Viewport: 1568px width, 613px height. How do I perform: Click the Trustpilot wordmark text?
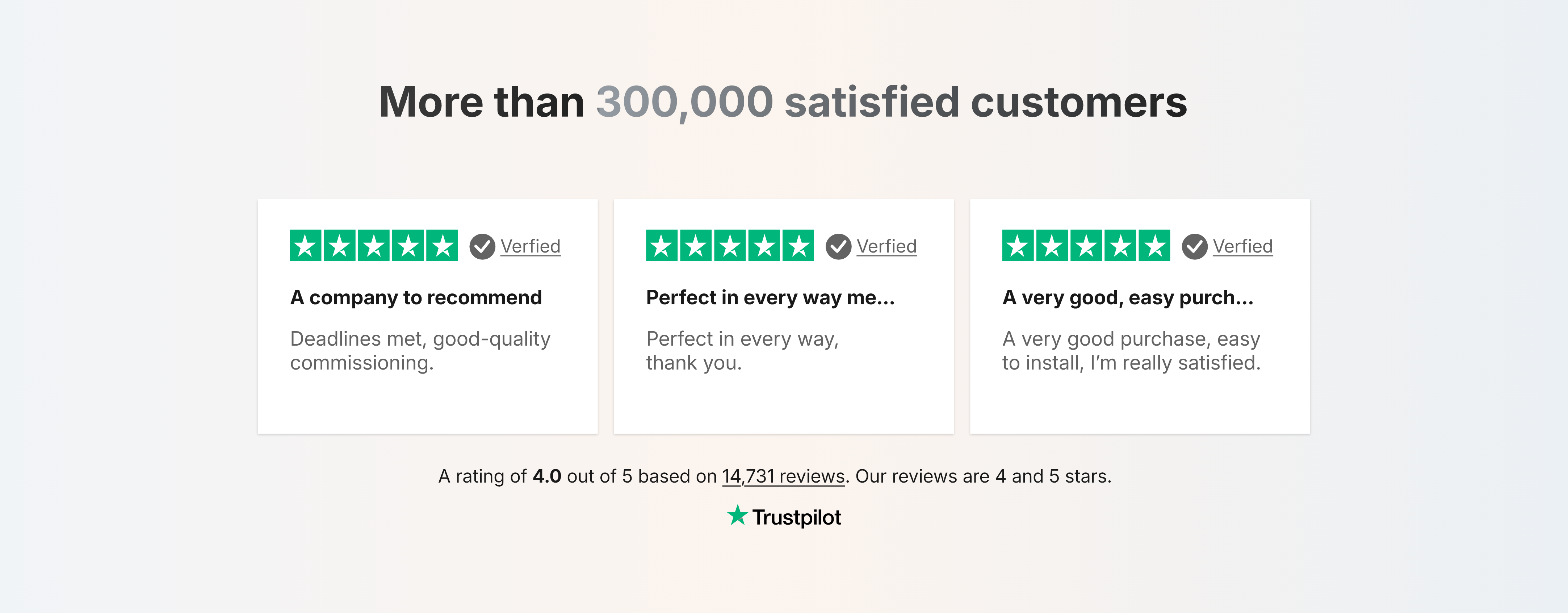796,517
